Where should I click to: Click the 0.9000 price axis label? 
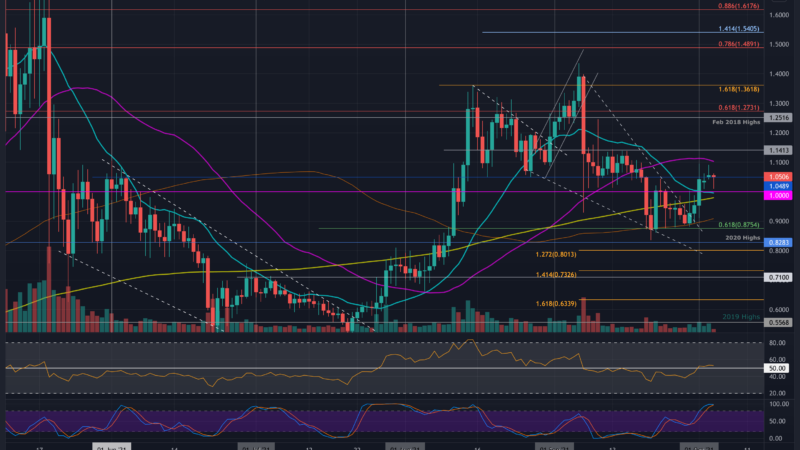(x=779, y=221)
